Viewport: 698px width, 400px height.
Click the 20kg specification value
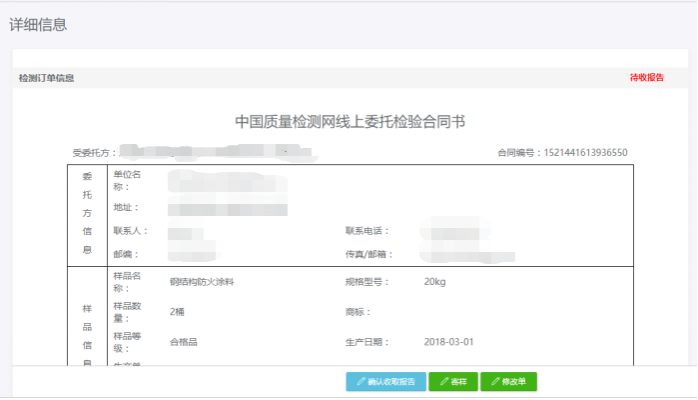pos(435,282)
